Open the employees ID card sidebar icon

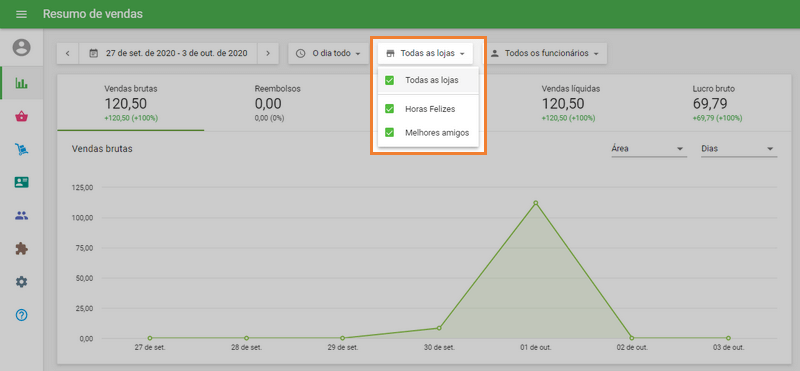21,182
